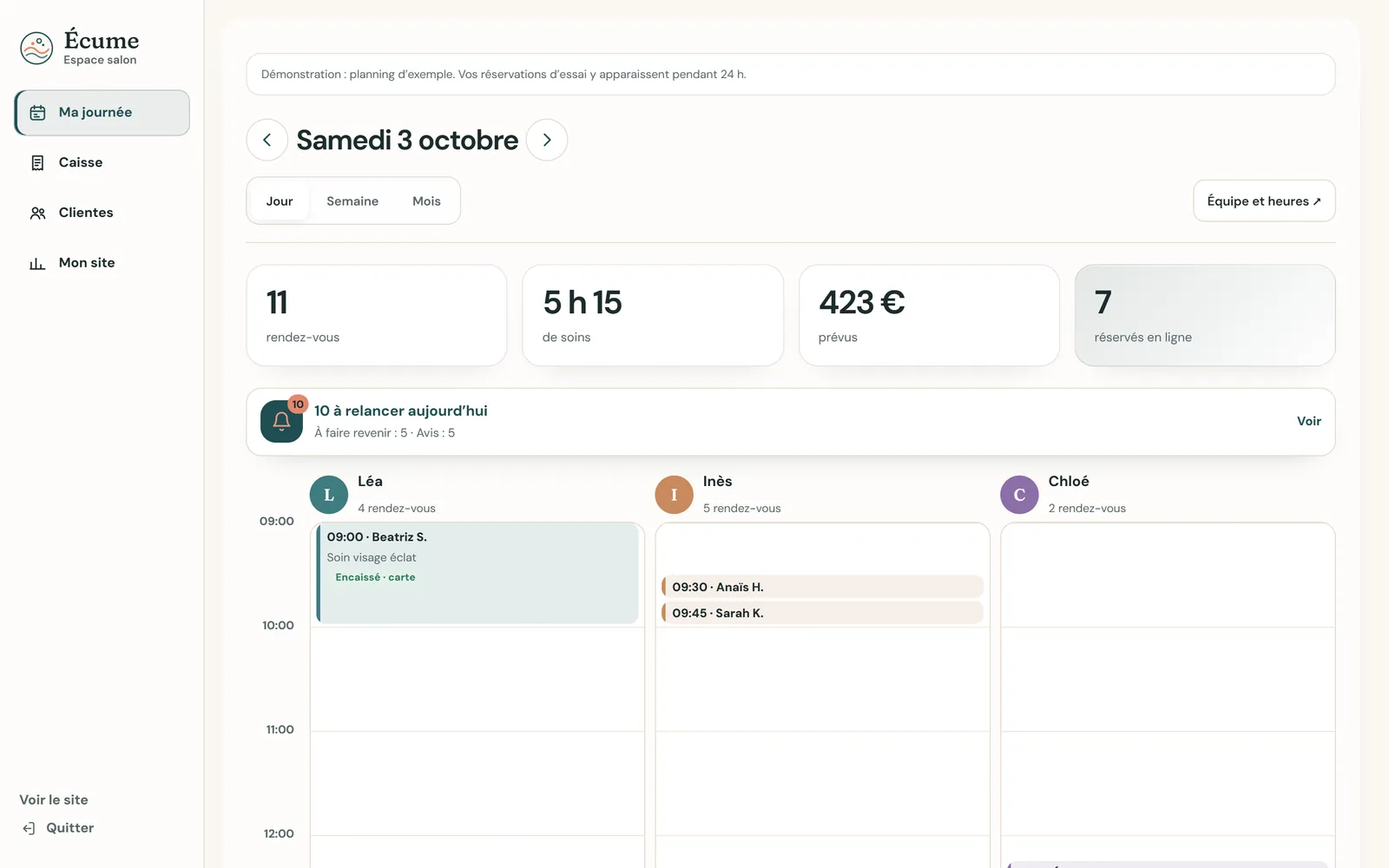Image resolution: width=1389 pixels, height=868 pixels.
Task: Click the red 10 notification badge
Action: [x=298, y=404]
